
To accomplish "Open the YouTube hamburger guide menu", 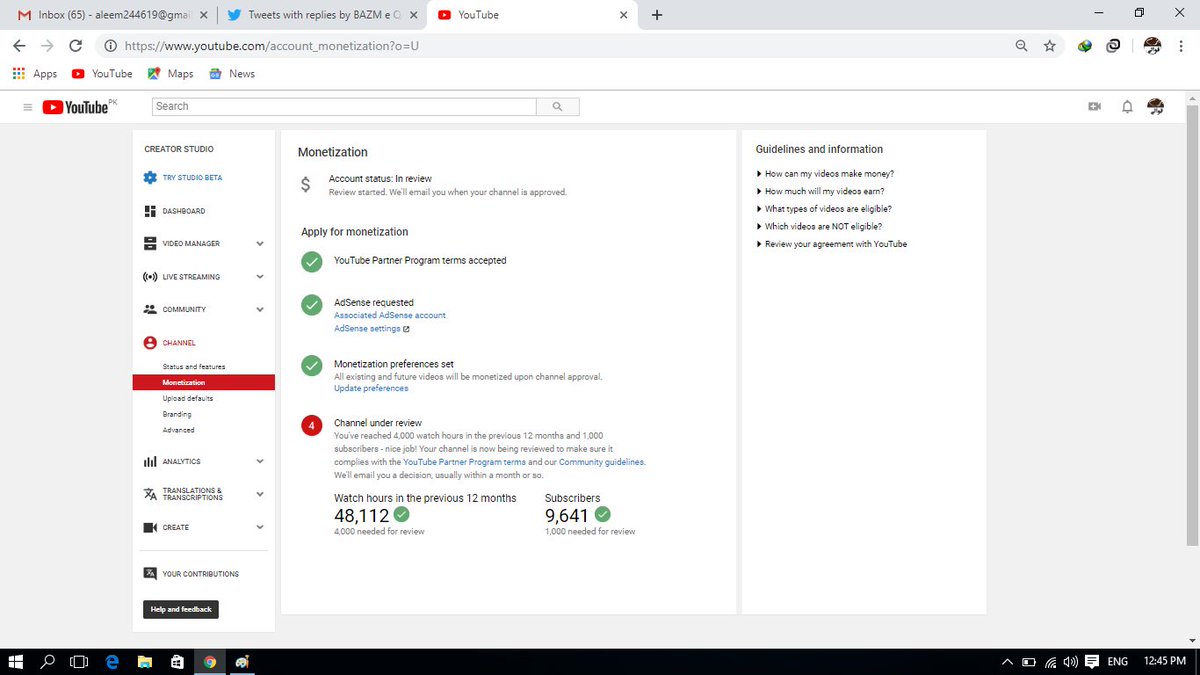I will (27, 107).
